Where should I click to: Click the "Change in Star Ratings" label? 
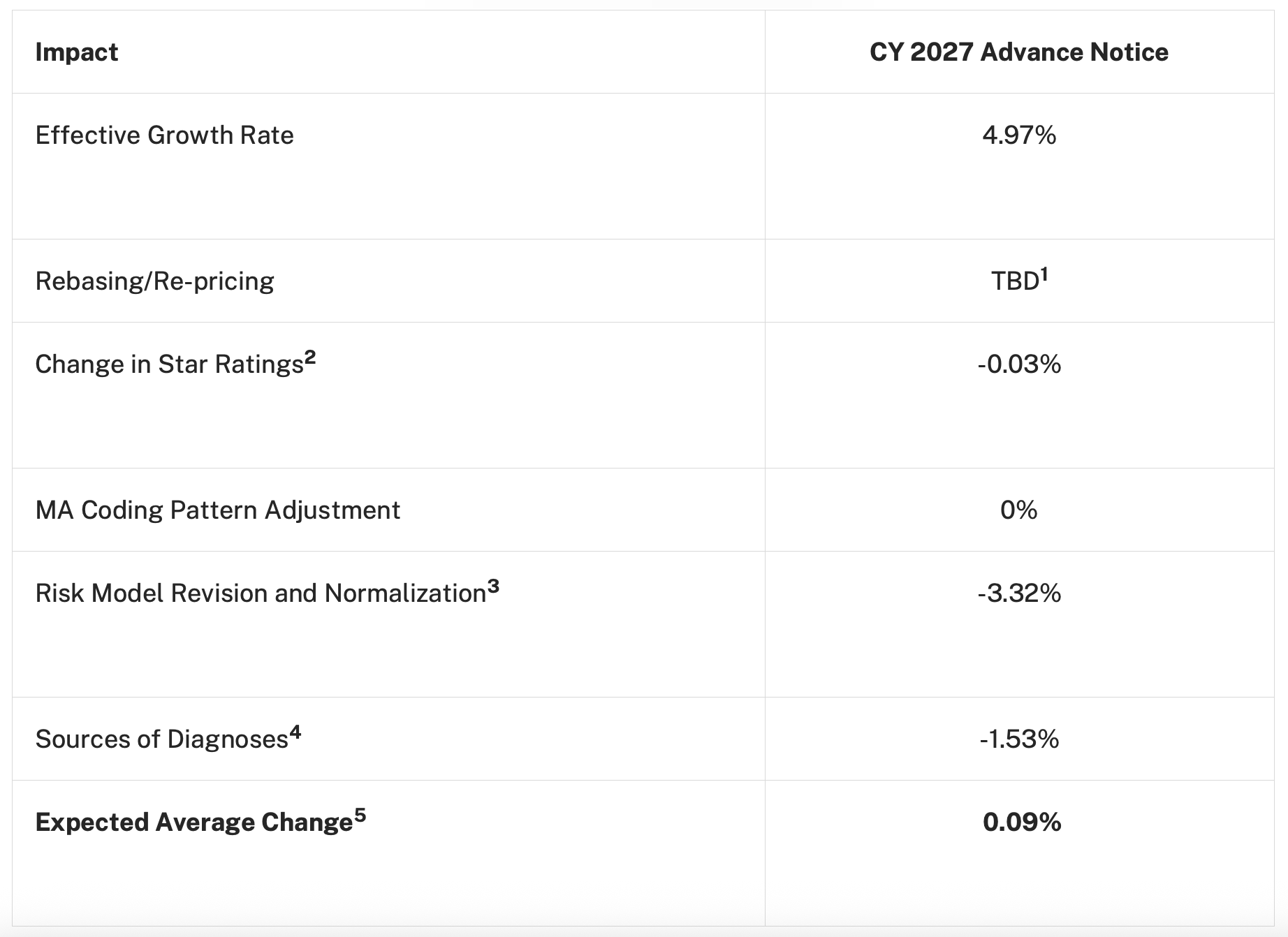[169, 364]
